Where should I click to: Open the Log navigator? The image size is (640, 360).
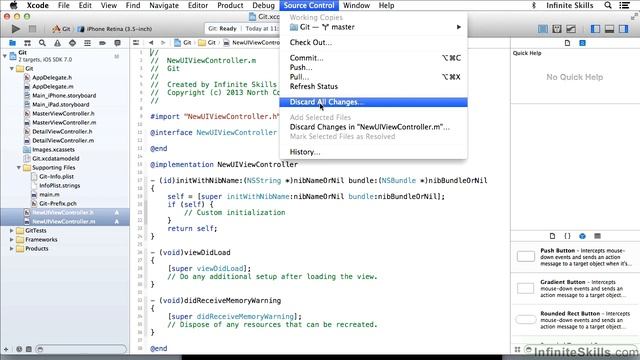tap(118, 43)
